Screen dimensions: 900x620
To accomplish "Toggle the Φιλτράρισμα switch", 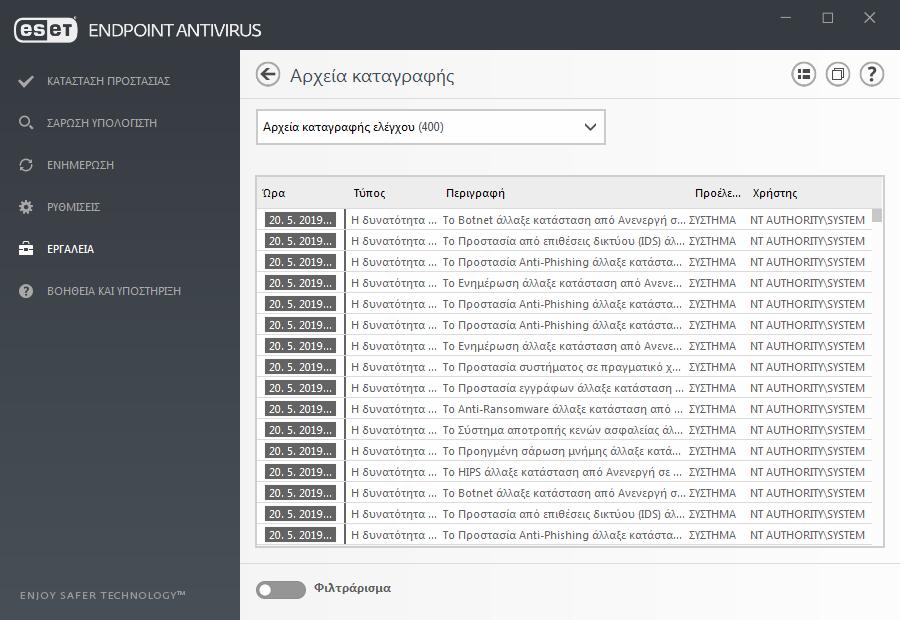I will pyautogui.click(x=281, y=590).
